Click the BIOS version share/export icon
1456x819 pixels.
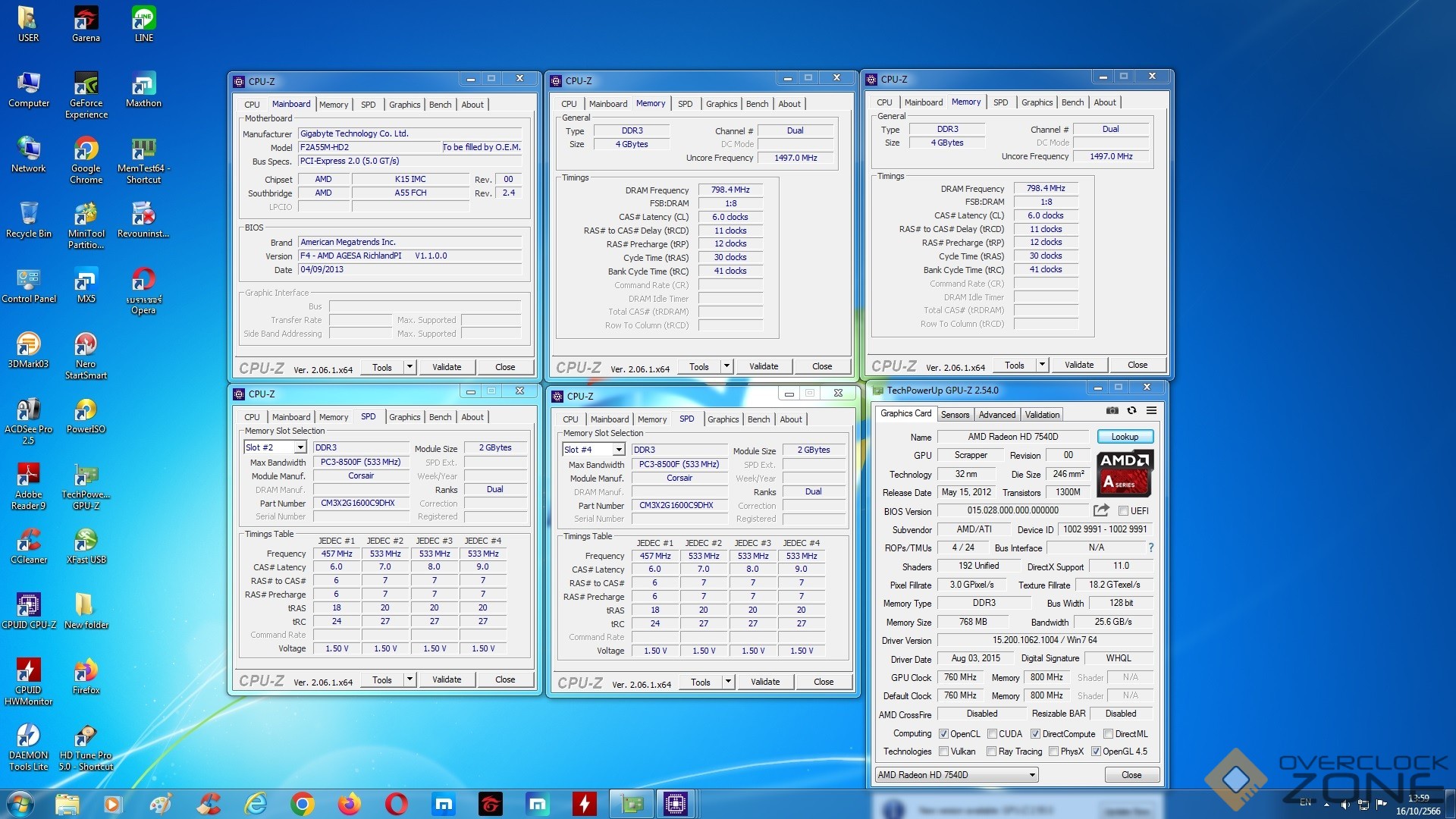pos(1101,510)
